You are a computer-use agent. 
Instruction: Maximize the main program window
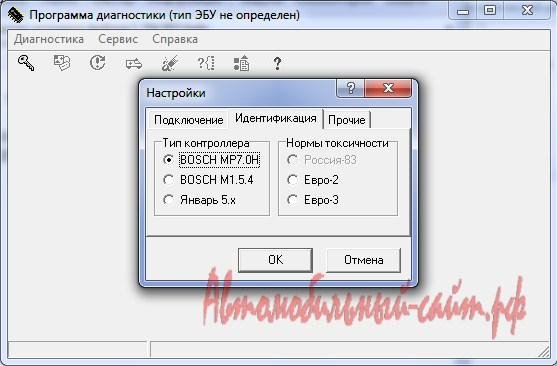pos(490,11)
